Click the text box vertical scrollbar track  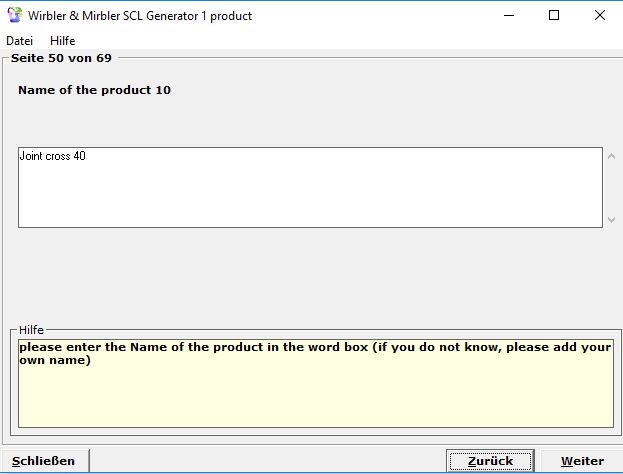(612, 188)
